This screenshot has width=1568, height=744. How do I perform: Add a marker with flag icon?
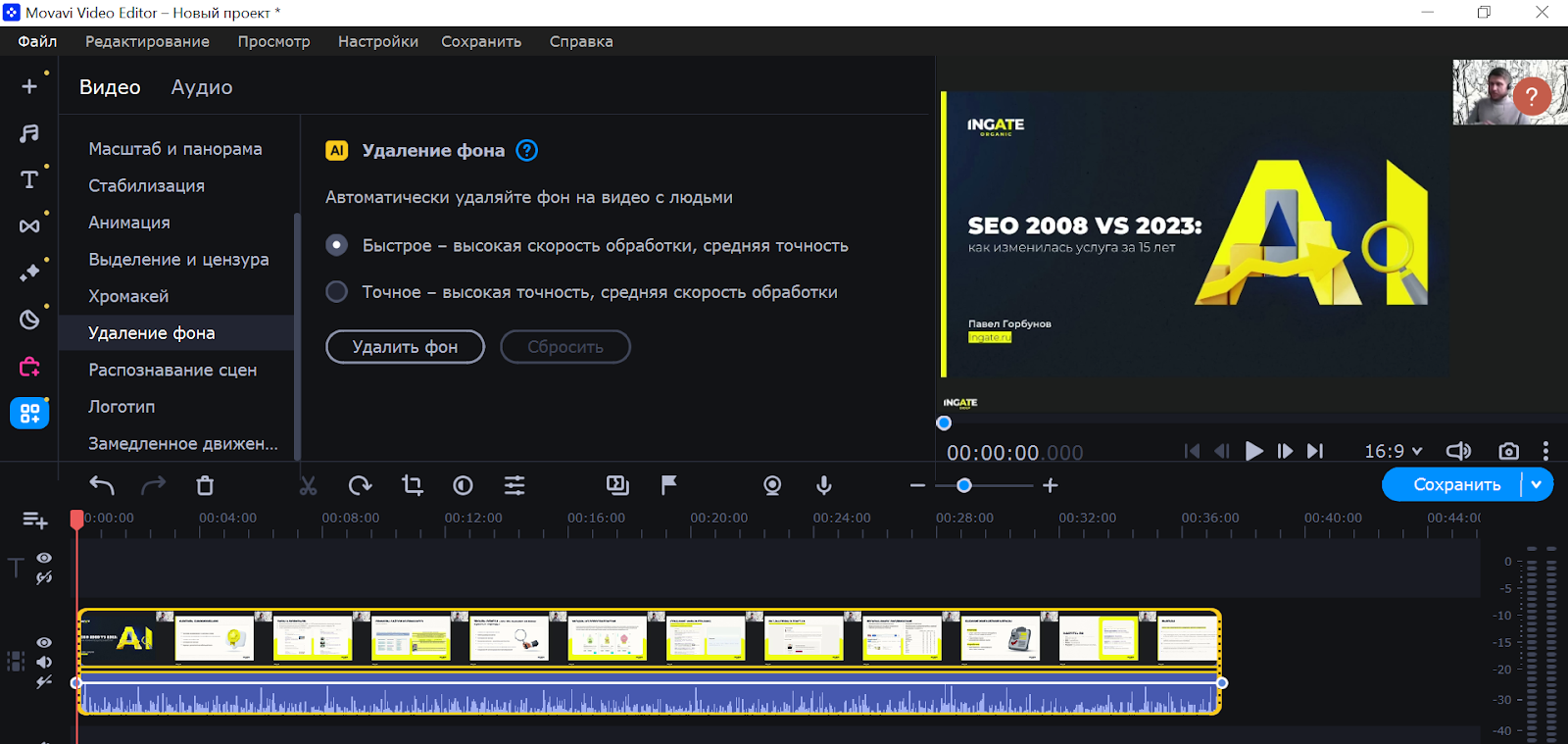pyautogui.click(x=669, y=484)
